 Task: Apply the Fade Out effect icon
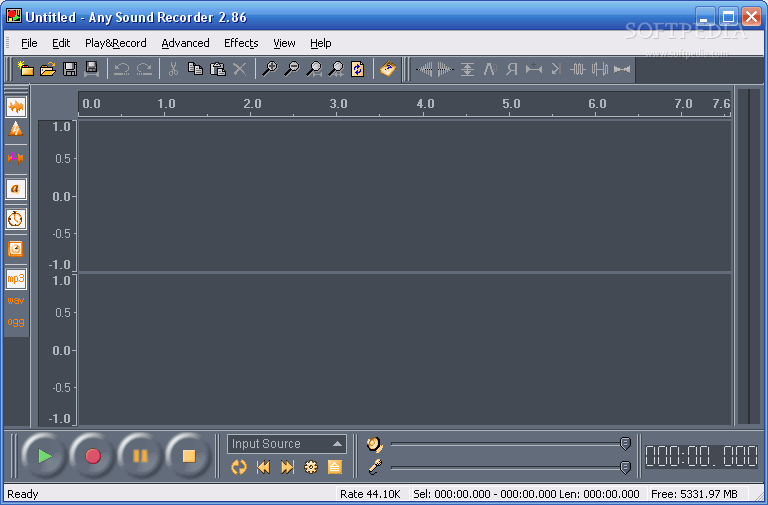tap(445, 70)
